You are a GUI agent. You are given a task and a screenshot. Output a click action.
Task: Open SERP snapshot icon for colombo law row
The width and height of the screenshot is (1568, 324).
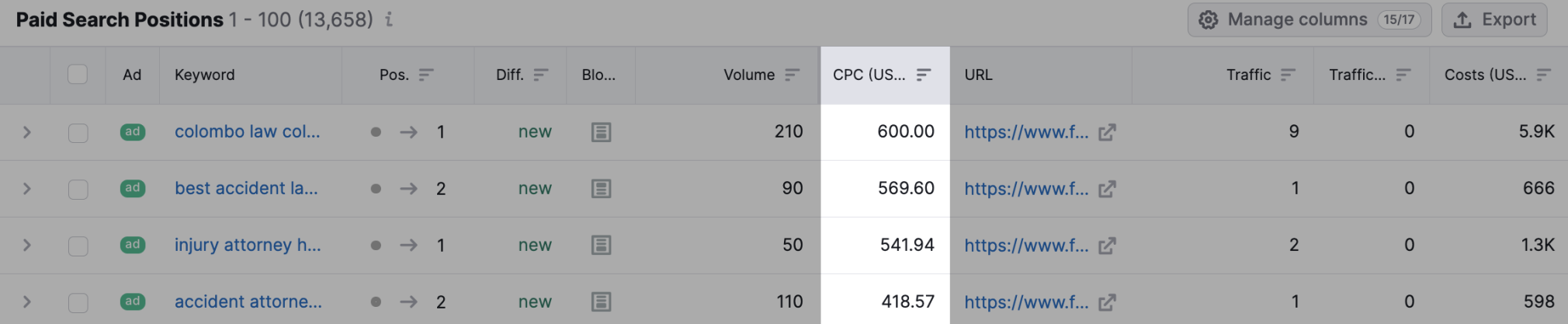(601, 132)
